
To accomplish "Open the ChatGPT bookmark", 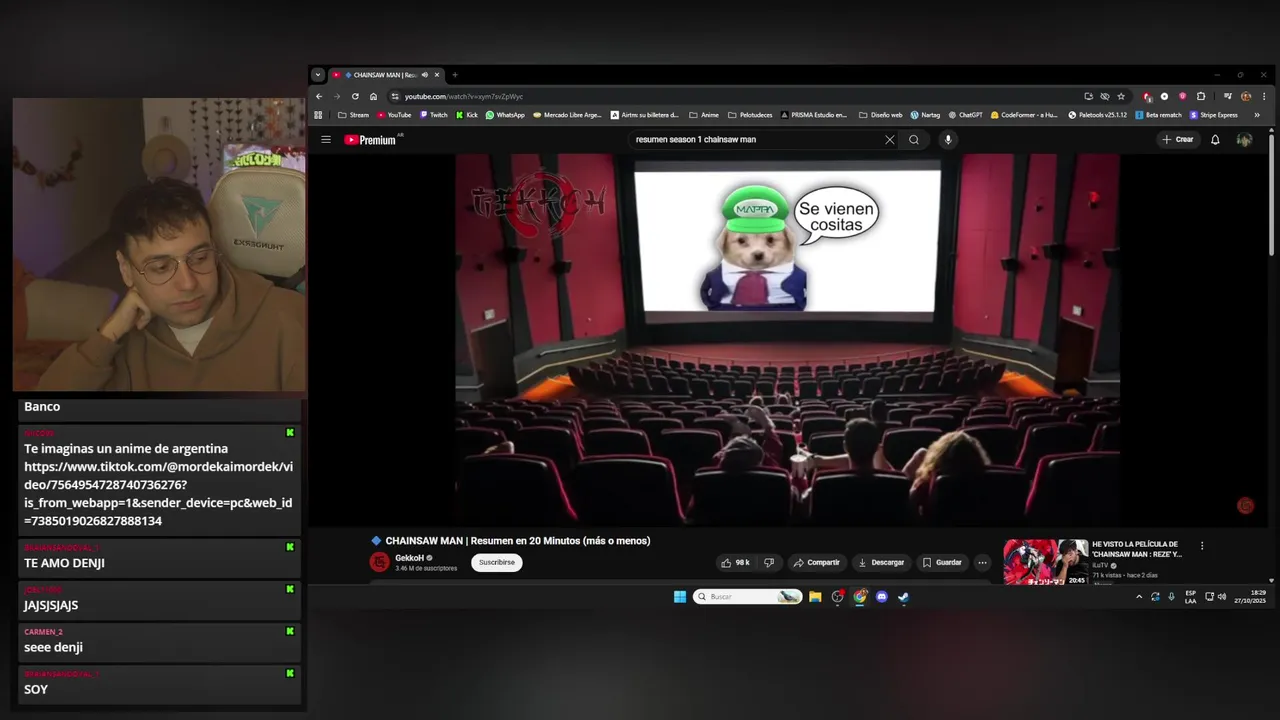I will click(966, 115).
